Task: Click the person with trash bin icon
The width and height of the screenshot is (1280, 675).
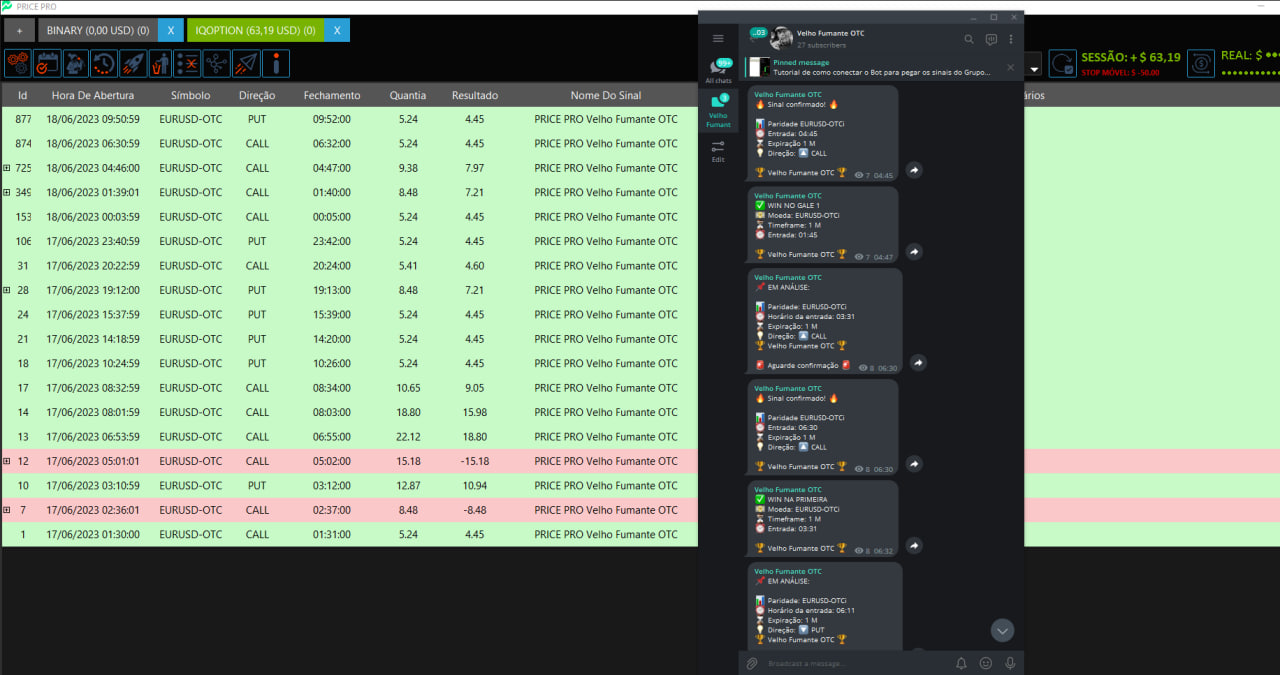Action: (x=161, y=64)
